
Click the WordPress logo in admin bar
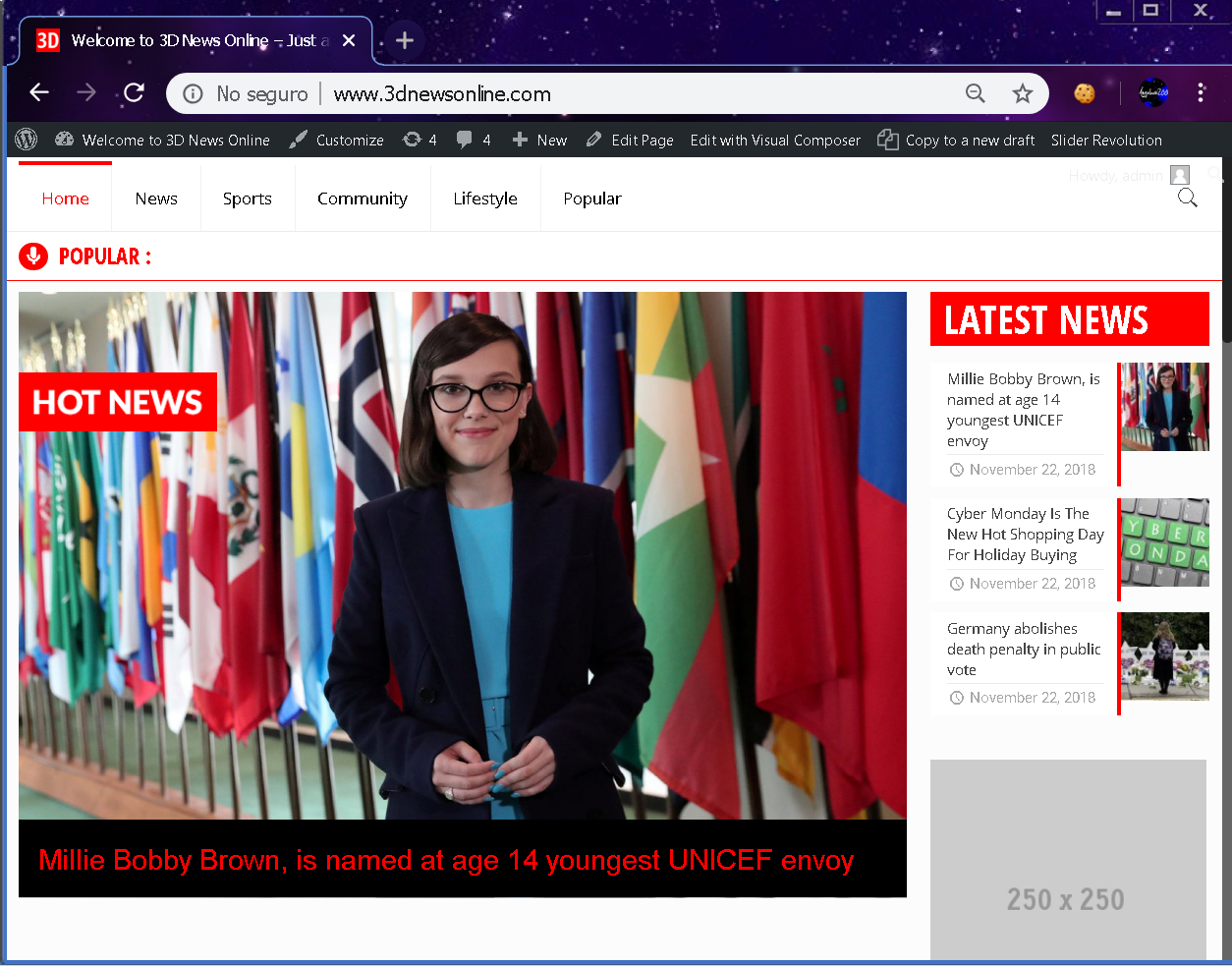coord(27,140)
